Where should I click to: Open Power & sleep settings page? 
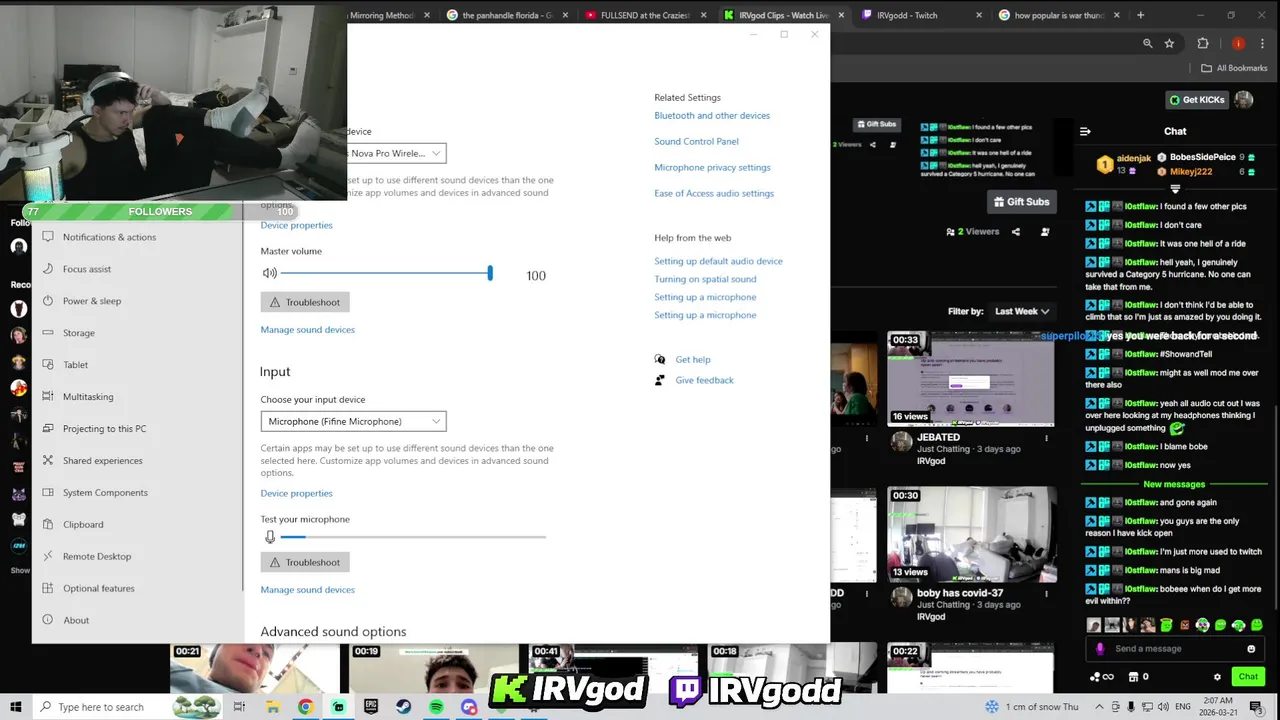tap(138, 301)
